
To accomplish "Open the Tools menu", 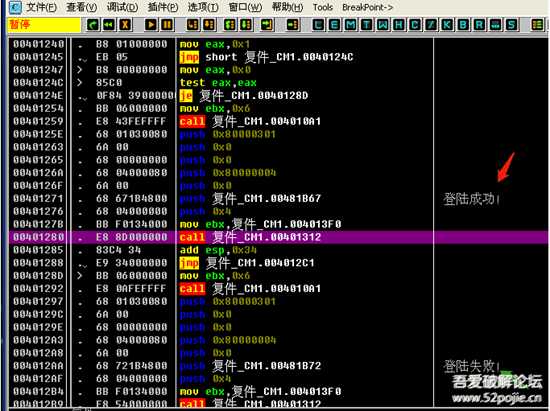I will click(x=323, y=7).
